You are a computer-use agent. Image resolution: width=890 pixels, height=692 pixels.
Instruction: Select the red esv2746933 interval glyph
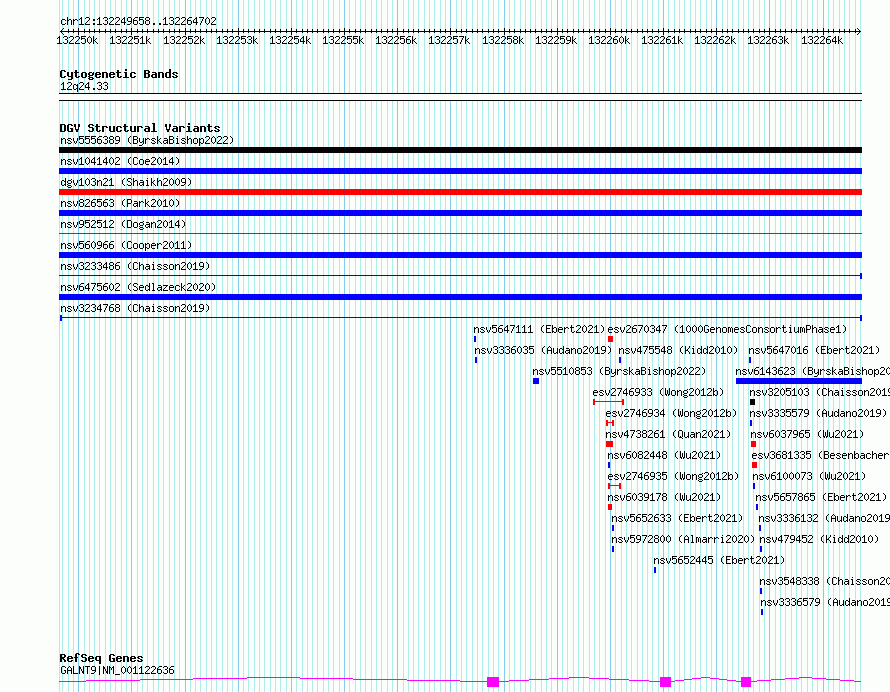coord(608,402)
